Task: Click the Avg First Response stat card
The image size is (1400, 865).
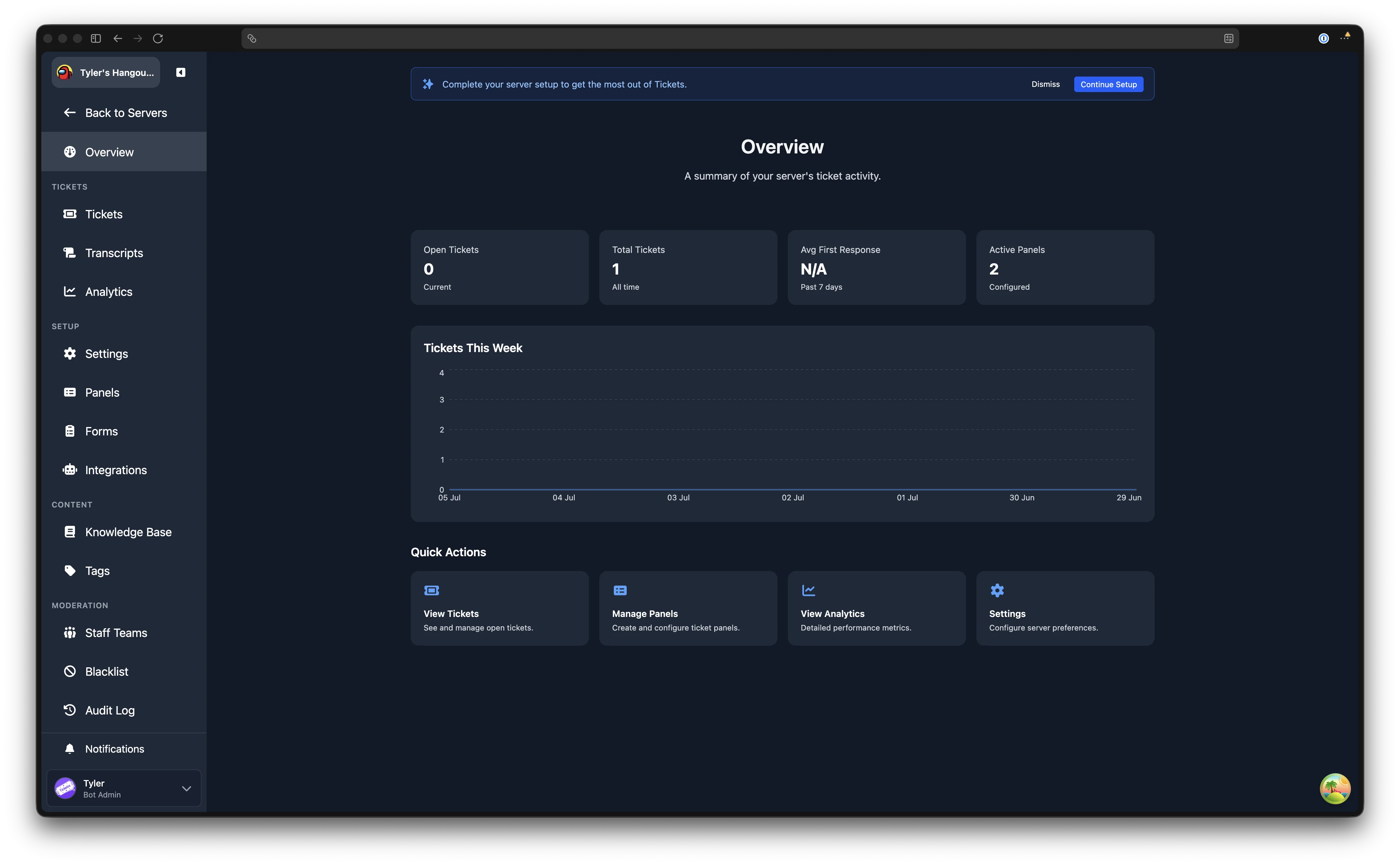Action: [877, 267]
